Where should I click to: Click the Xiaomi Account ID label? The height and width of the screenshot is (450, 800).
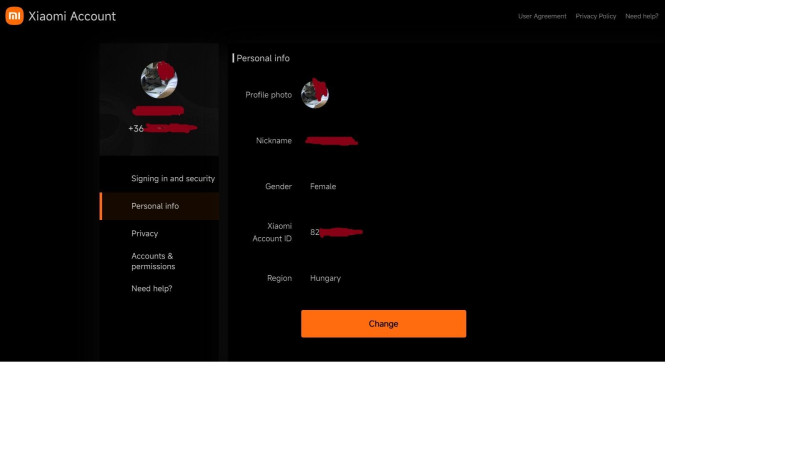pos(272,232)
